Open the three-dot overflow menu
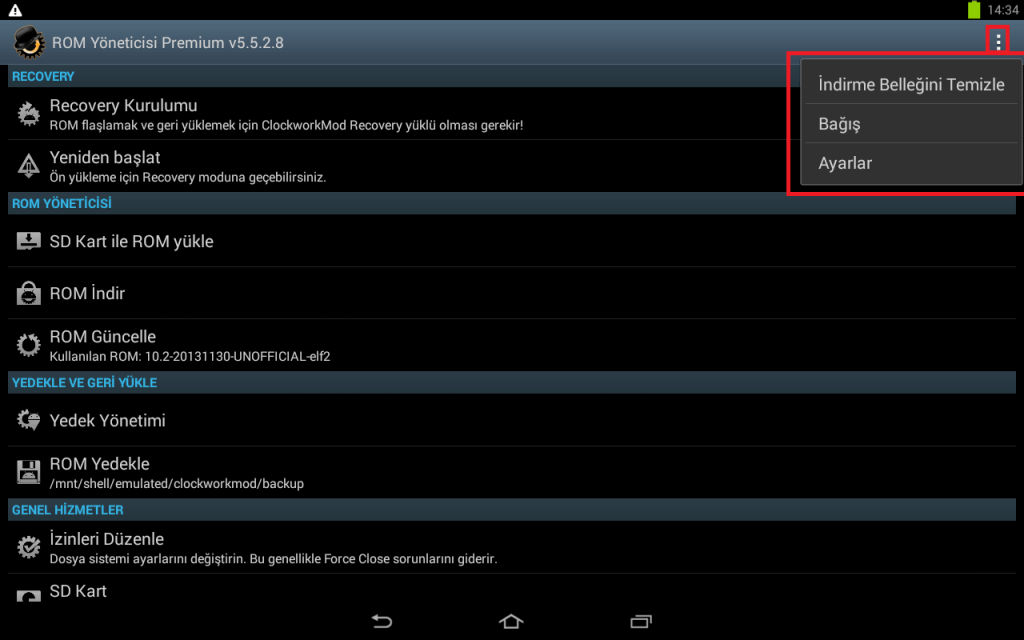Screen dimensions: 1024x640 998,42
